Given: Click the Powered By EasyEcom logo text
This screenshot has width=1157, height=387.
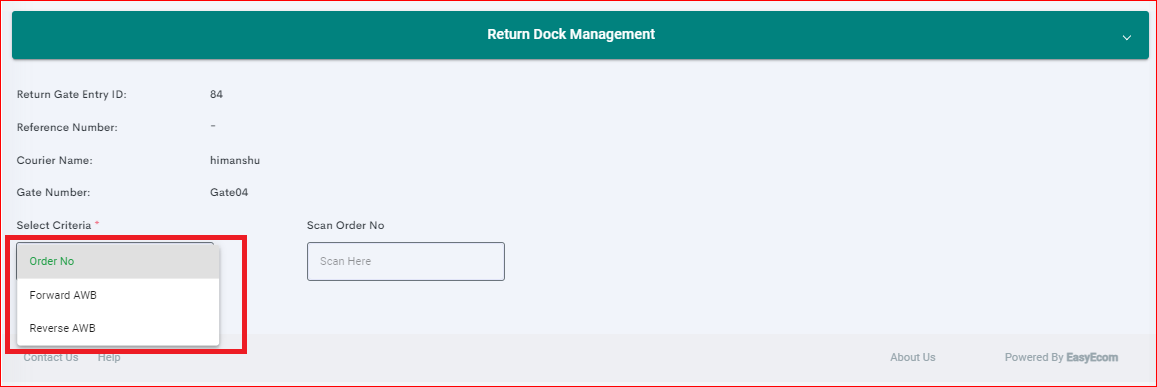Looking at the screenshot, I should click(x=1061, y=357).
